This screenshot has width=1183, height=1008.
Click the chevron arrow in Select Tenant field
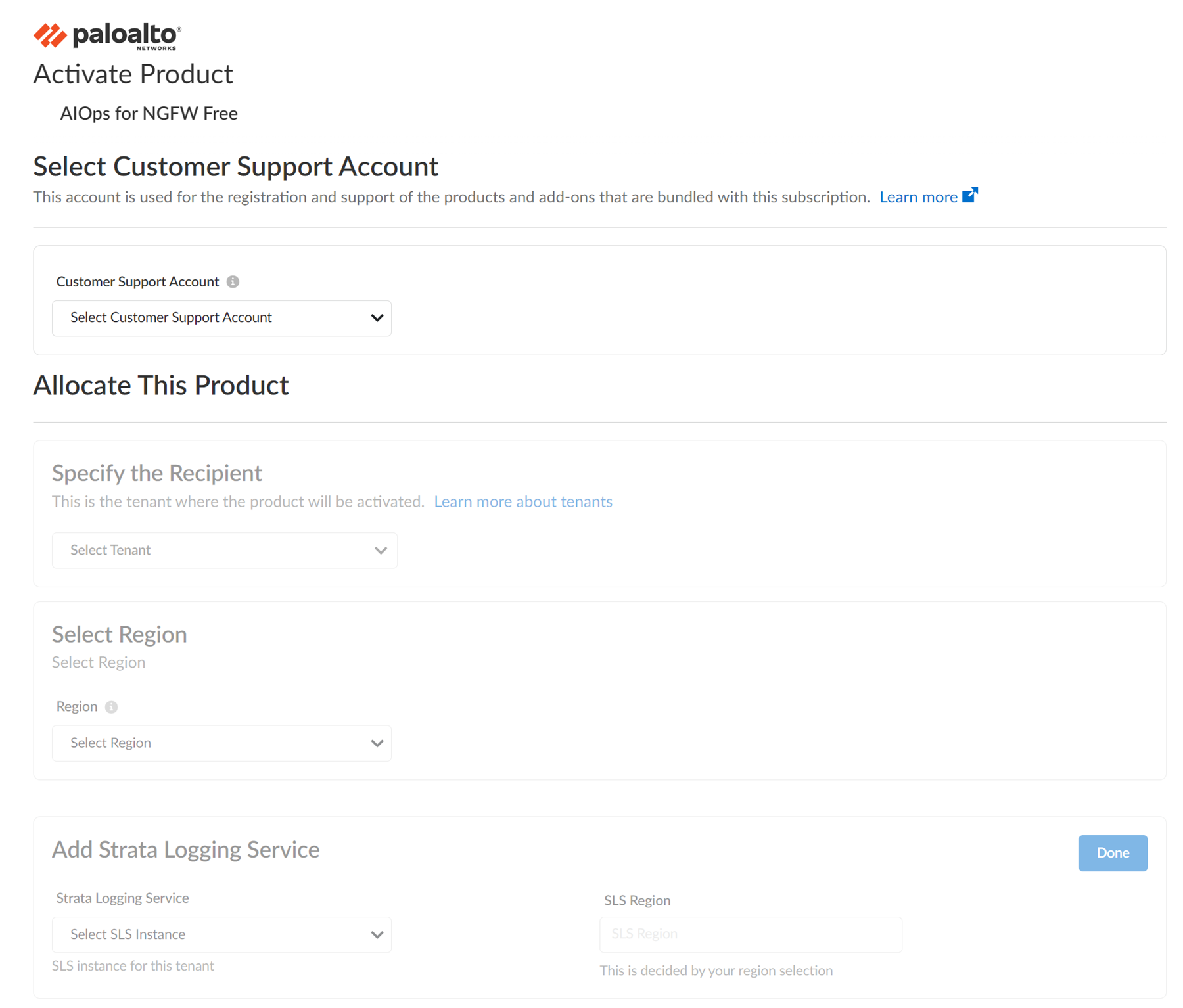coord(381,551)
